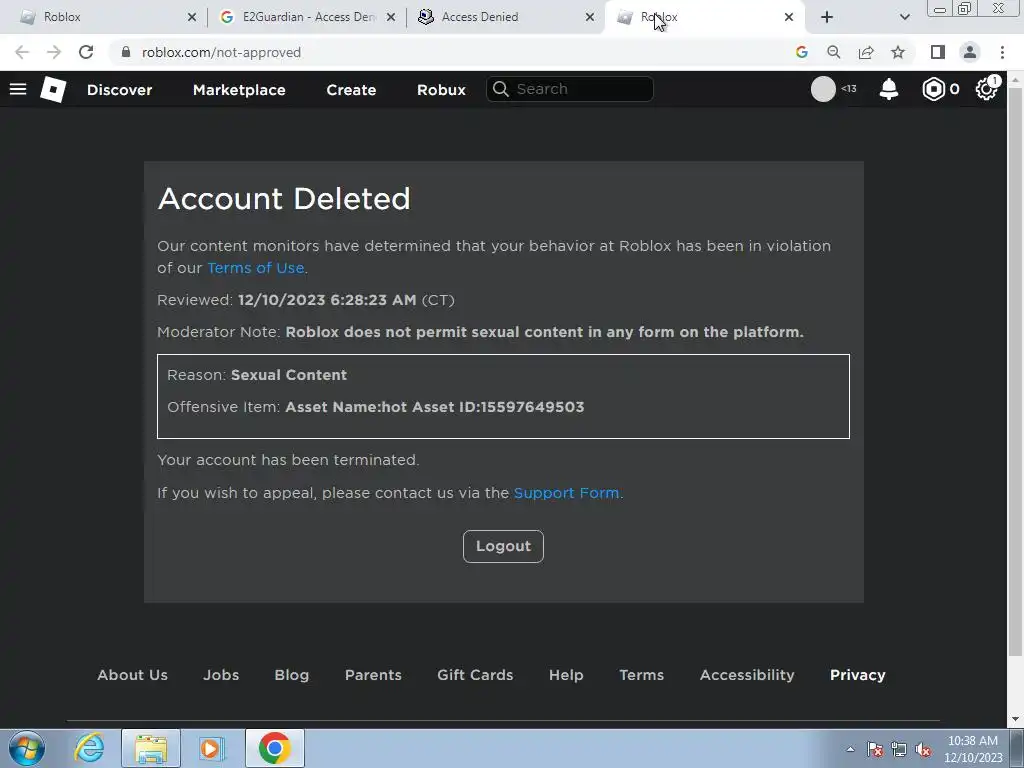Image resolution: width=1024 pixels, height=768 pixels.
Task: Open the Support Form link
Action: [566, 493]
